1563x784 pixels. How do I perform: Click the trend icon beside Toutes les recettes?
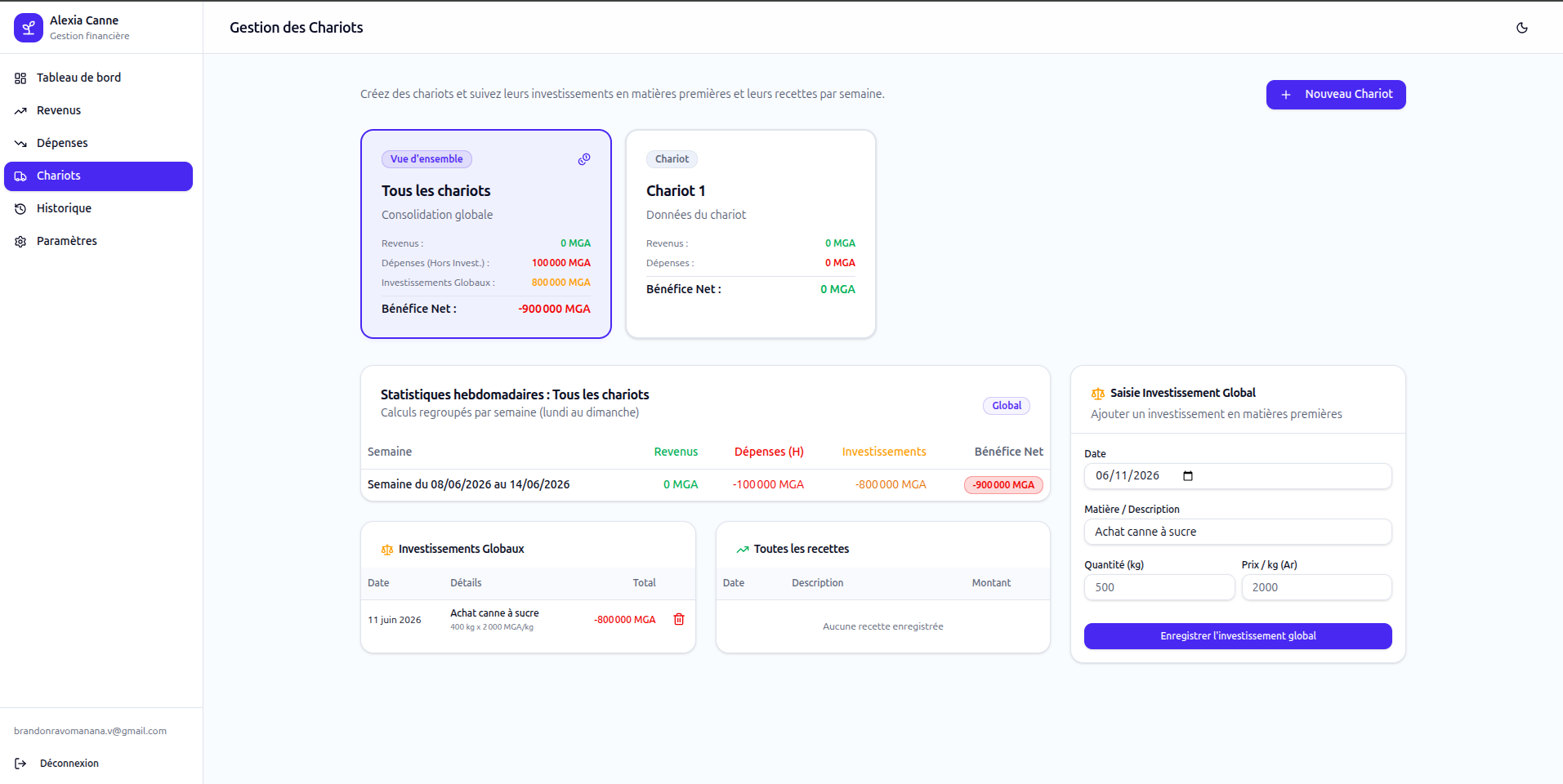(x=743, y=550)
